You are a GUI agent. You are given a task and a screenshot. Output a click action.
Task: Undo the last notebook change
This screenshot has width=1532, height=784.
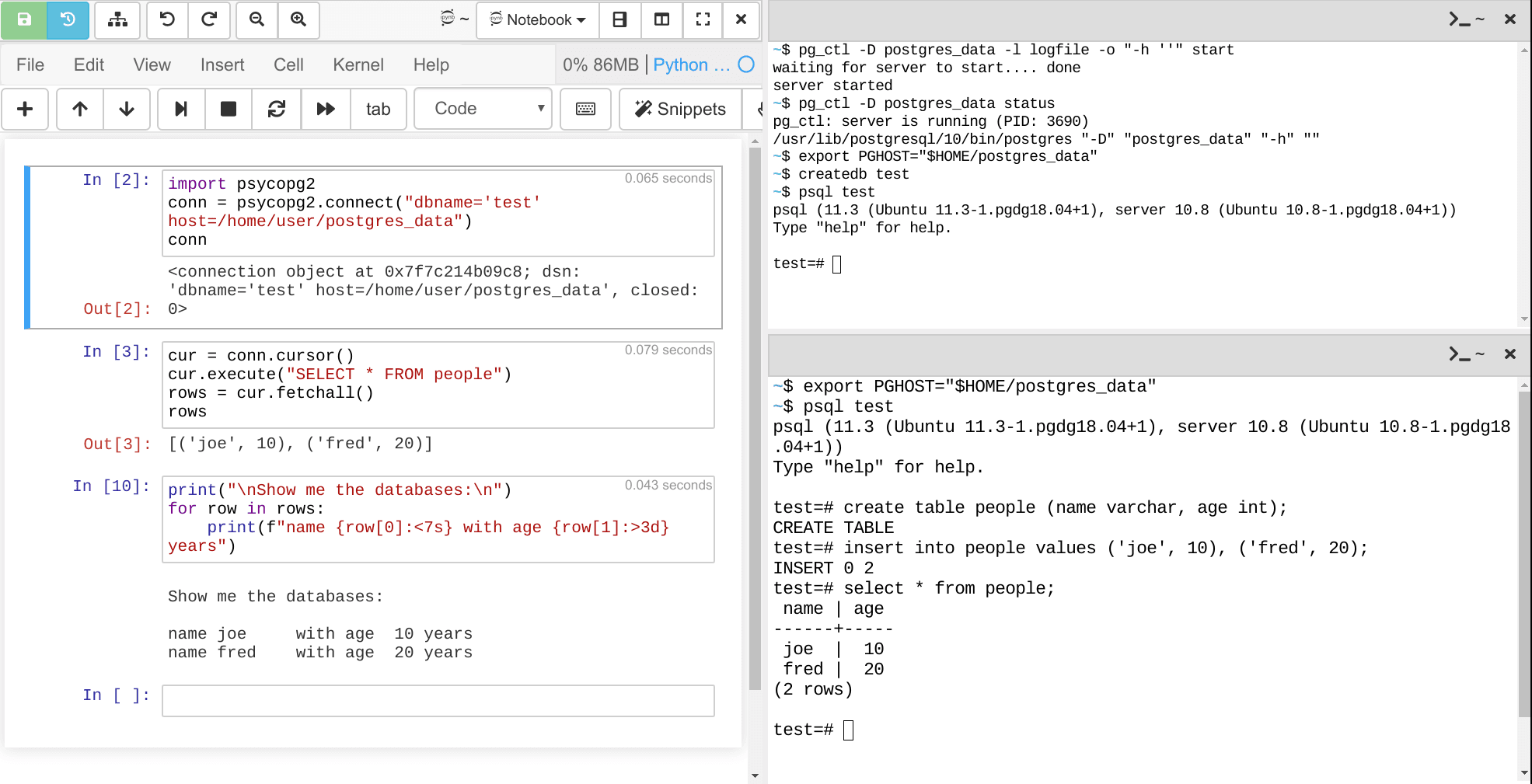tap(166, 21)
